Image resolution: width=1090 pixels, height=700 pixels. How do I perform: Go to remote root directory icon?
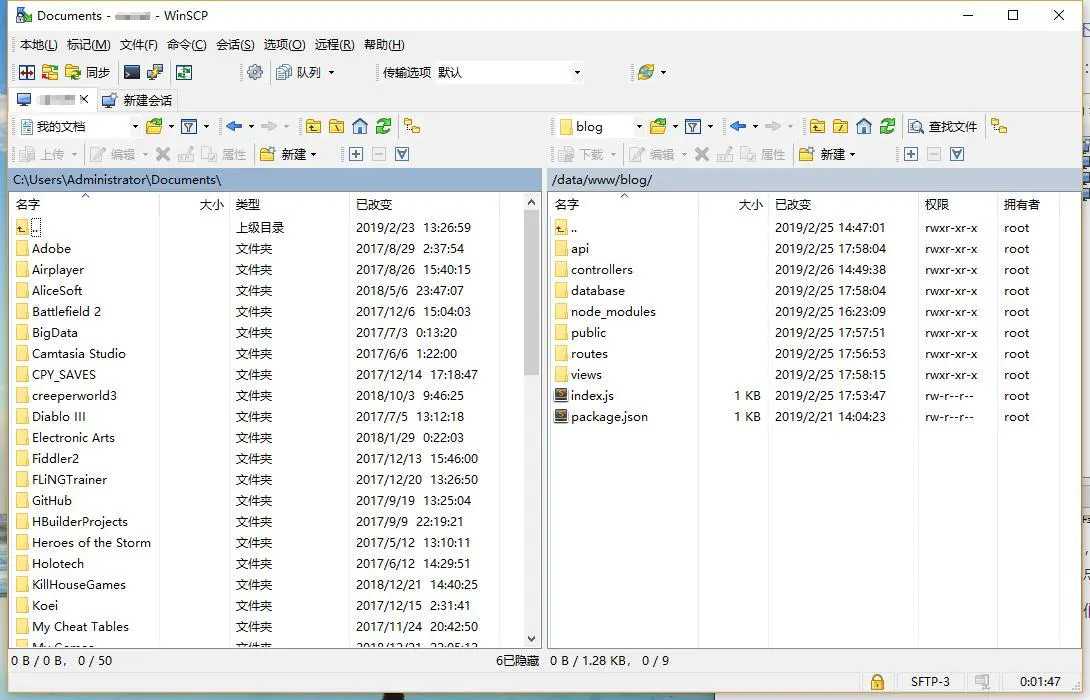(840, 127)
